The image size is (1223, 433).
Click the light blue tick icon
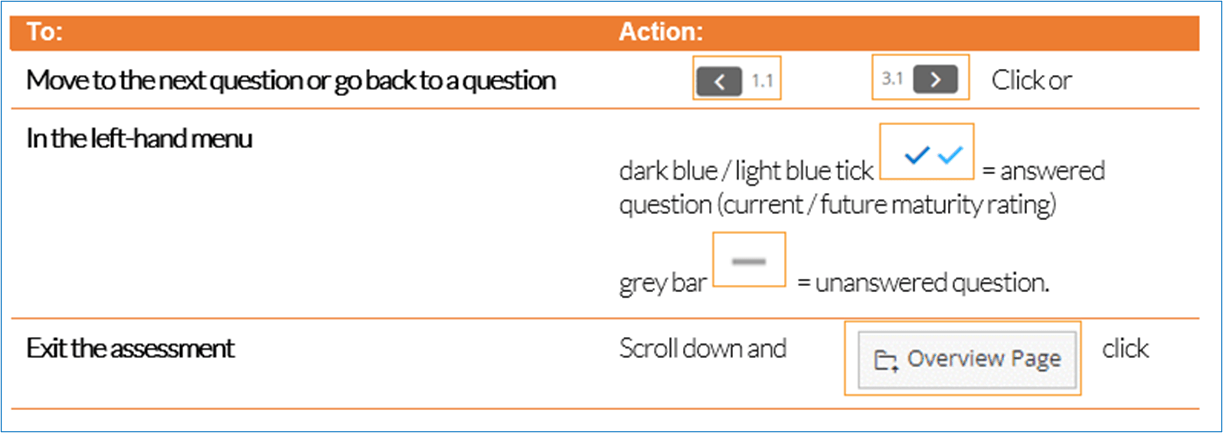click(949, 154)
